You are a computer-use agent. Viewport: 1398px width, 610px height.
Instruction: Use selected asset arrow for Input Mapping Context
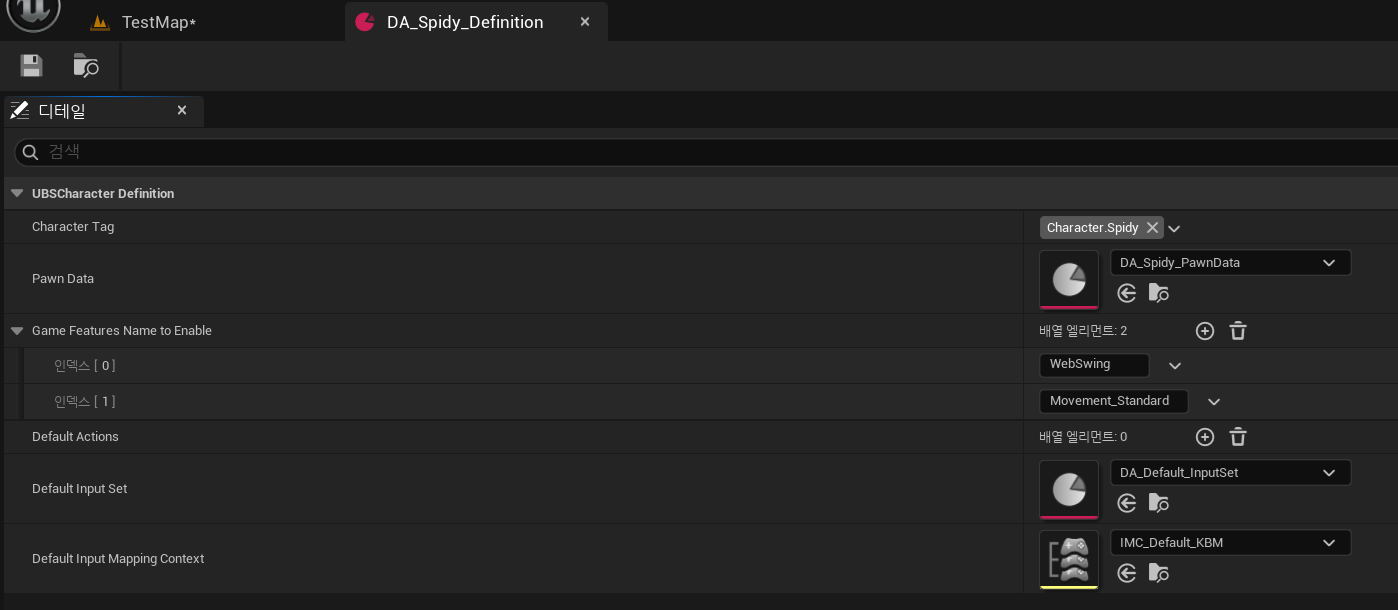[1127, 573]
